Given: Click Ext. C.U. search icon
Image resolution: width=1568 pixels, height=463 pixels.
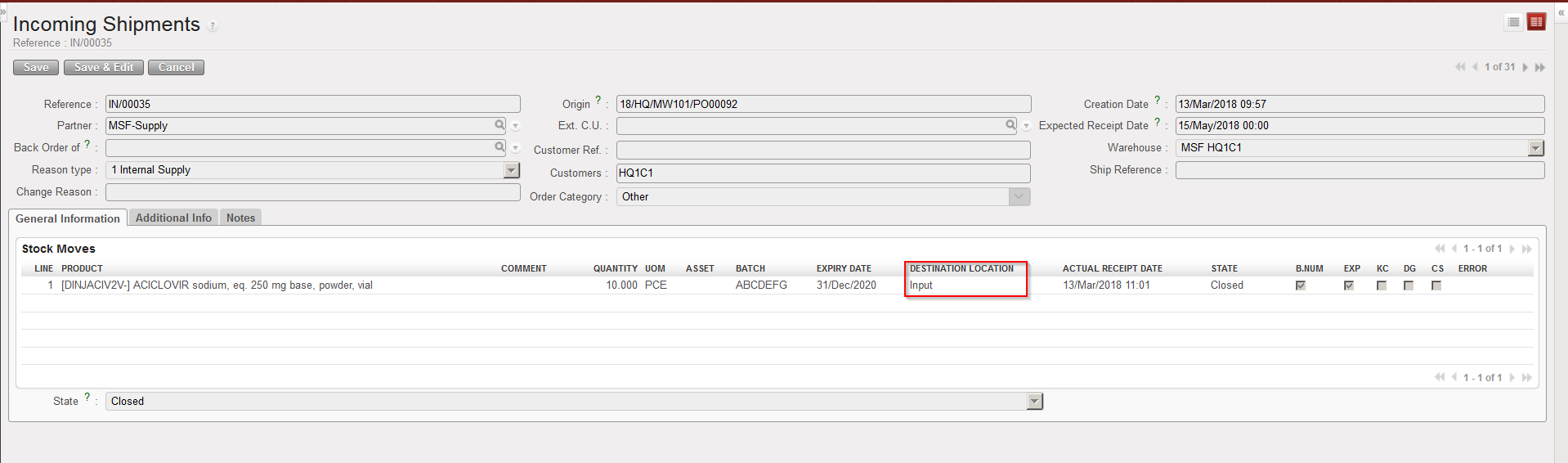Looking at the screenshot, I should (x=1010, y=125).
